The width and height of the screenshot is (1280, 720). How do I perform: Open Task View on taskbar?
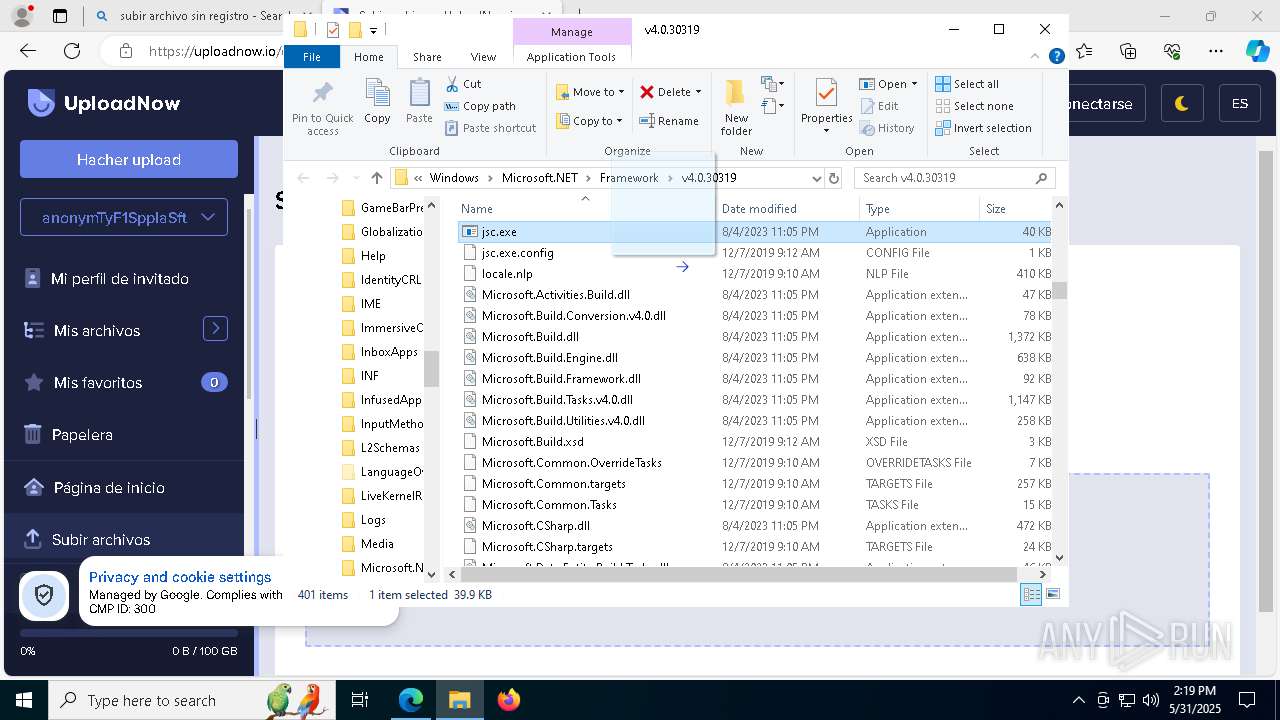[361, 700]
